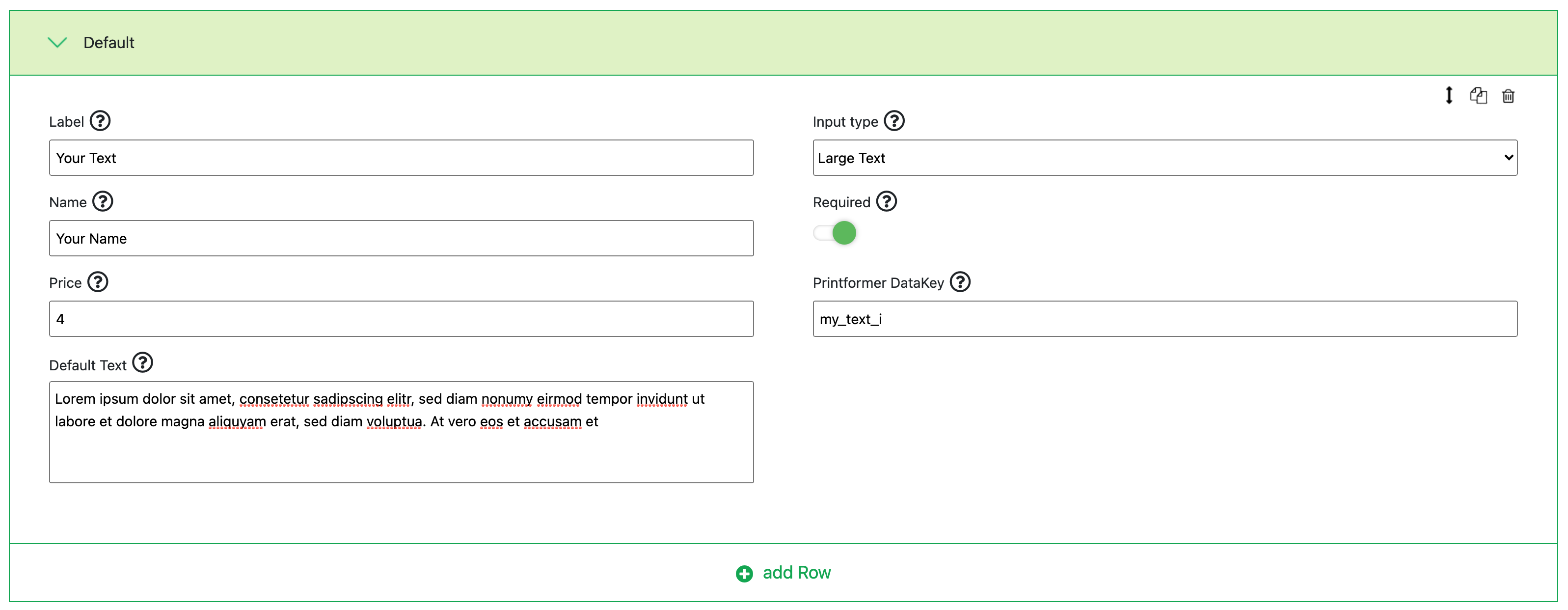Image resolution: width=1568 pixels, height=610 pixels.
Task: Click the move row up-down arrow icon
Action: coord(1449,95)
